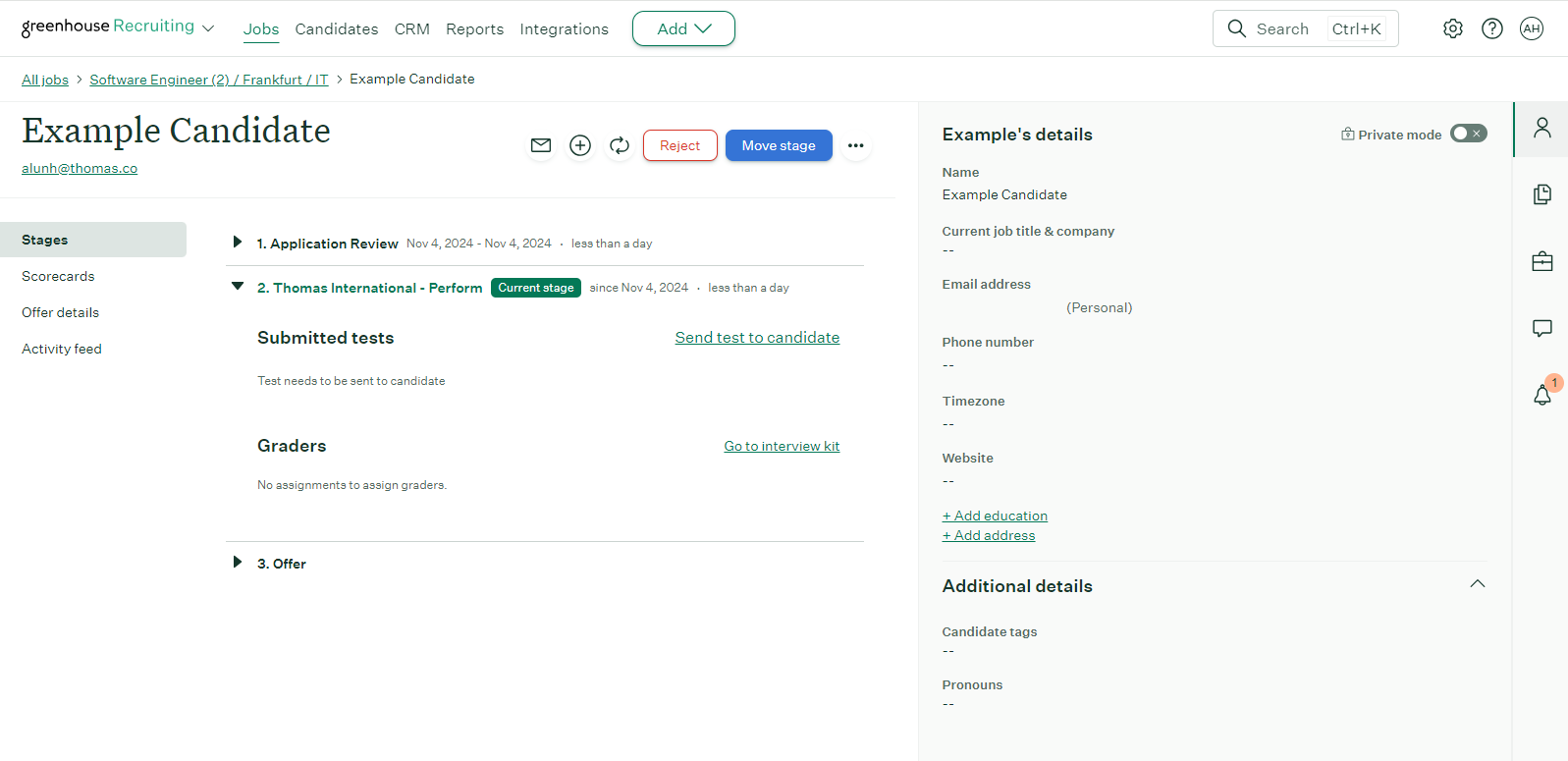
Task: Click the Send test to candidate link
Action: 757,338
